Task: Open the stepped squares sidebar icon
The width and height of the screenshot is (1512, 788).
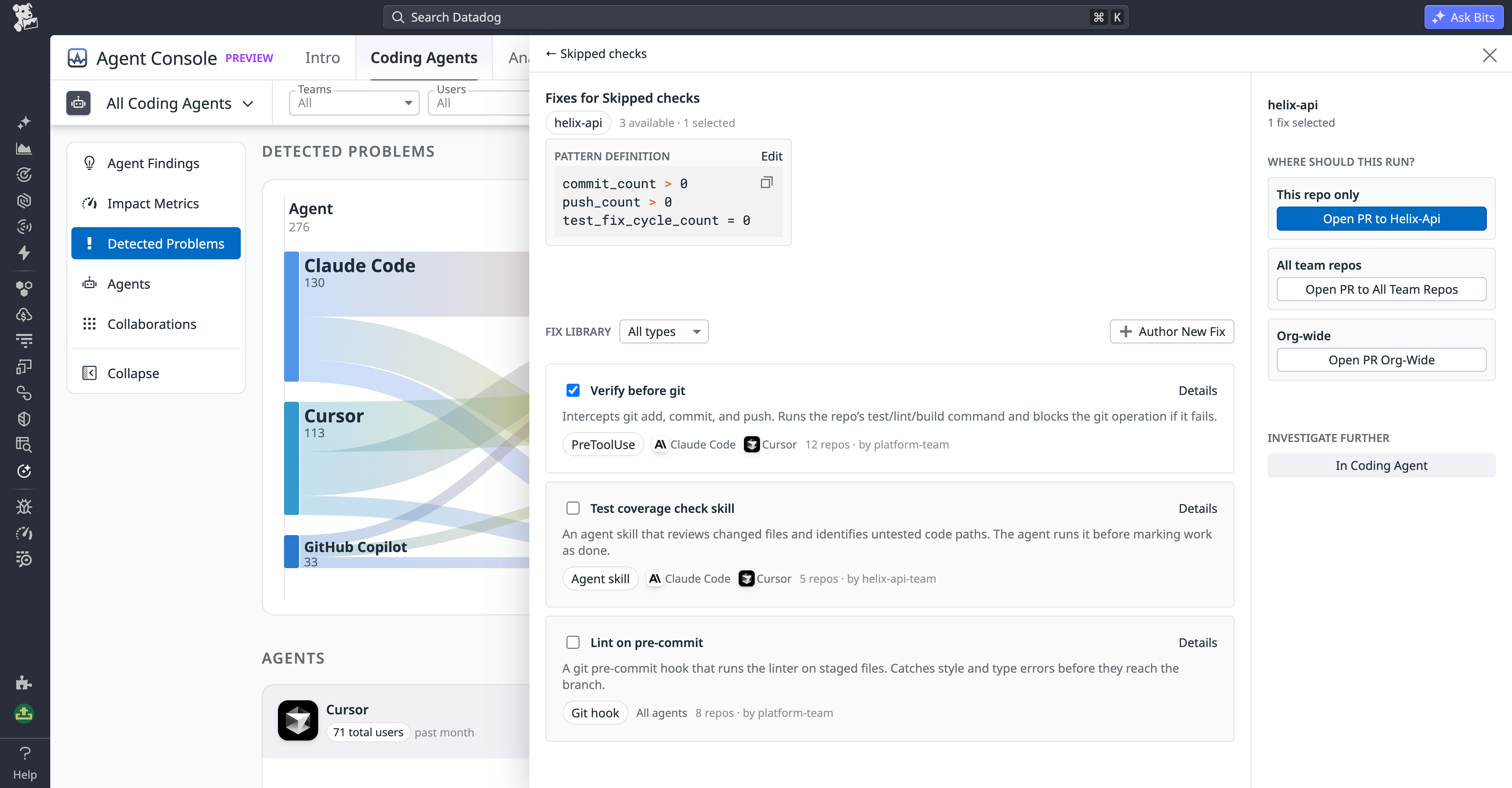Action: [24, 367]
